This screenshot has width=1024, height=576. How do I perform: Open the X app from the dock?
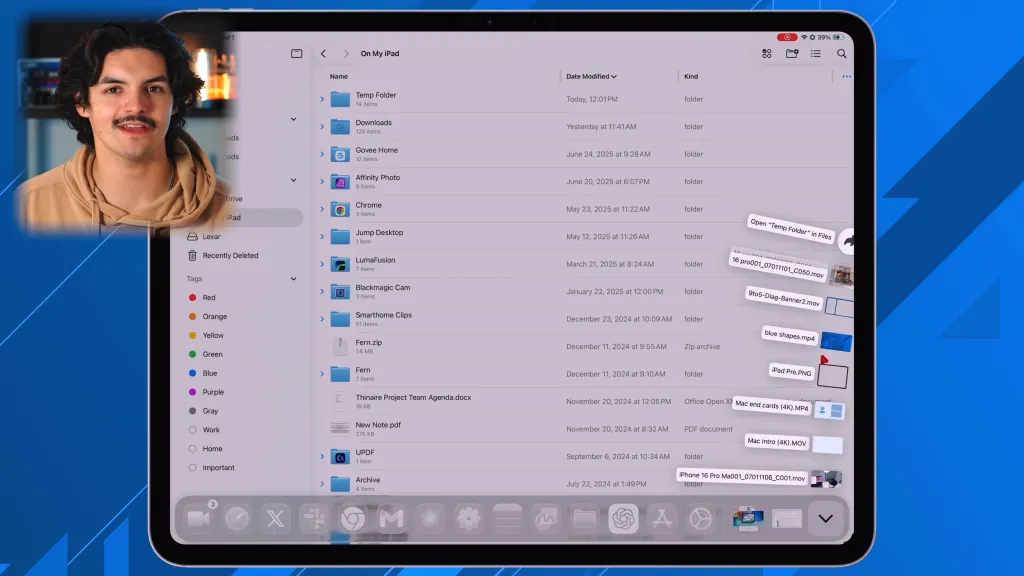274,519
